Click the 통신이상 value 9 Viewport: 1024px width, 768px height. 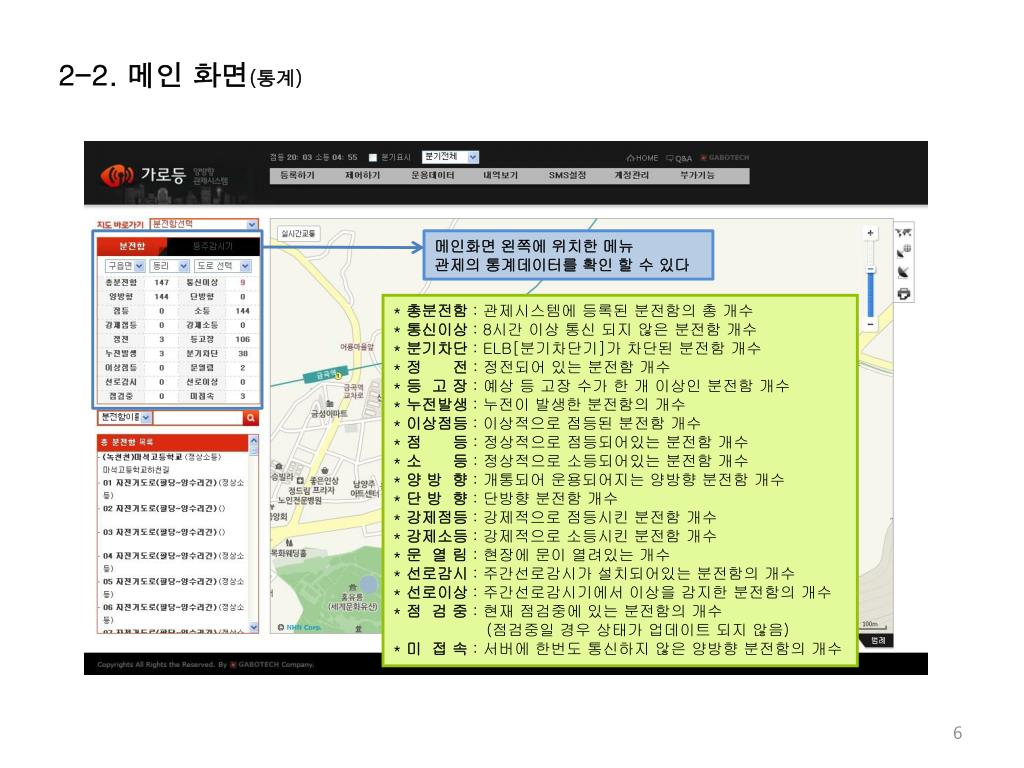pos(242,283)
